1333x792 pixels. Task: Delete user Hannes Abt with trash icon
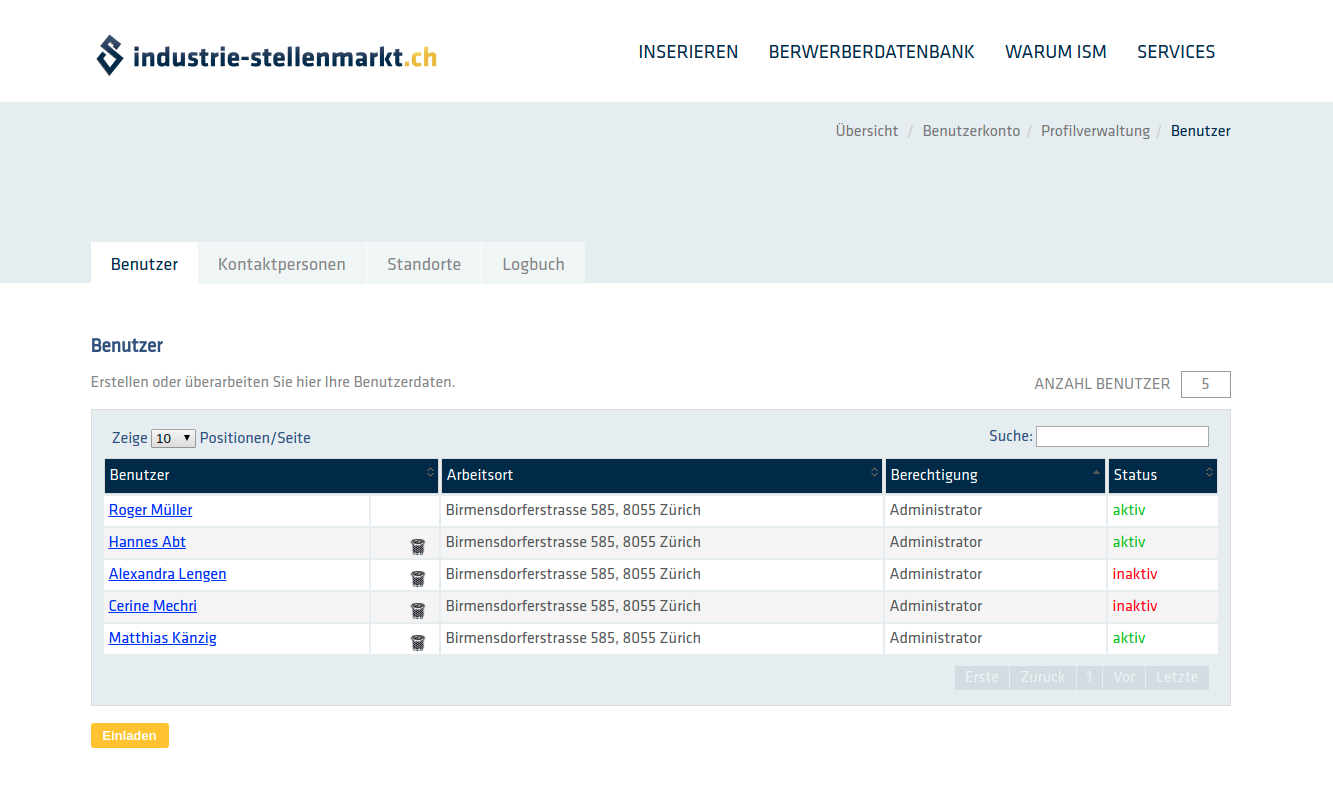(x=418, y=546)
